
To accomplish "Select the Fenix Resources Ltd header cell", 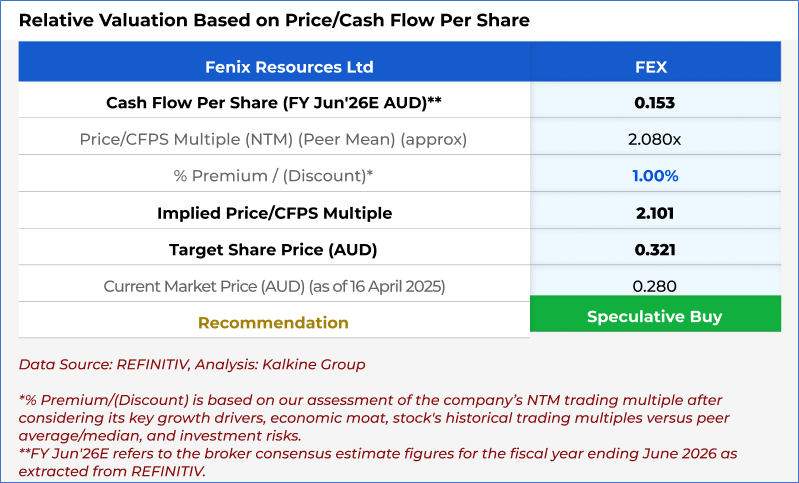I will (x=274, y=67).
